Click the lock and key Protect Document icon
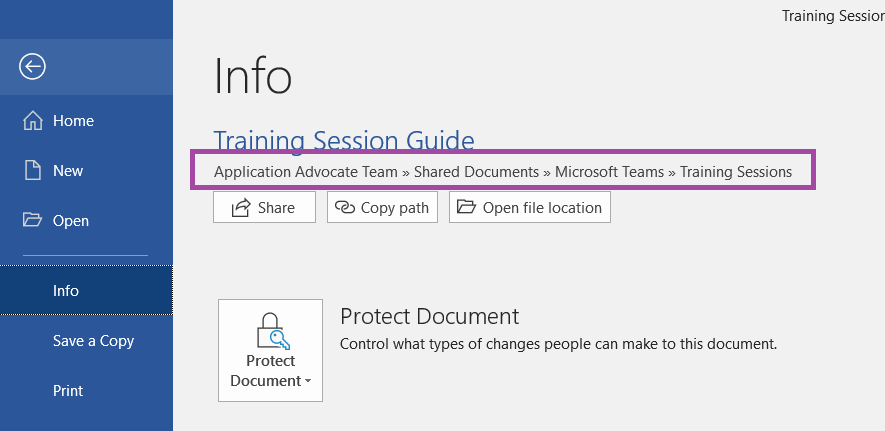This screenshot has height=431, width=885. pyautogui.click(x=272, y=332)
